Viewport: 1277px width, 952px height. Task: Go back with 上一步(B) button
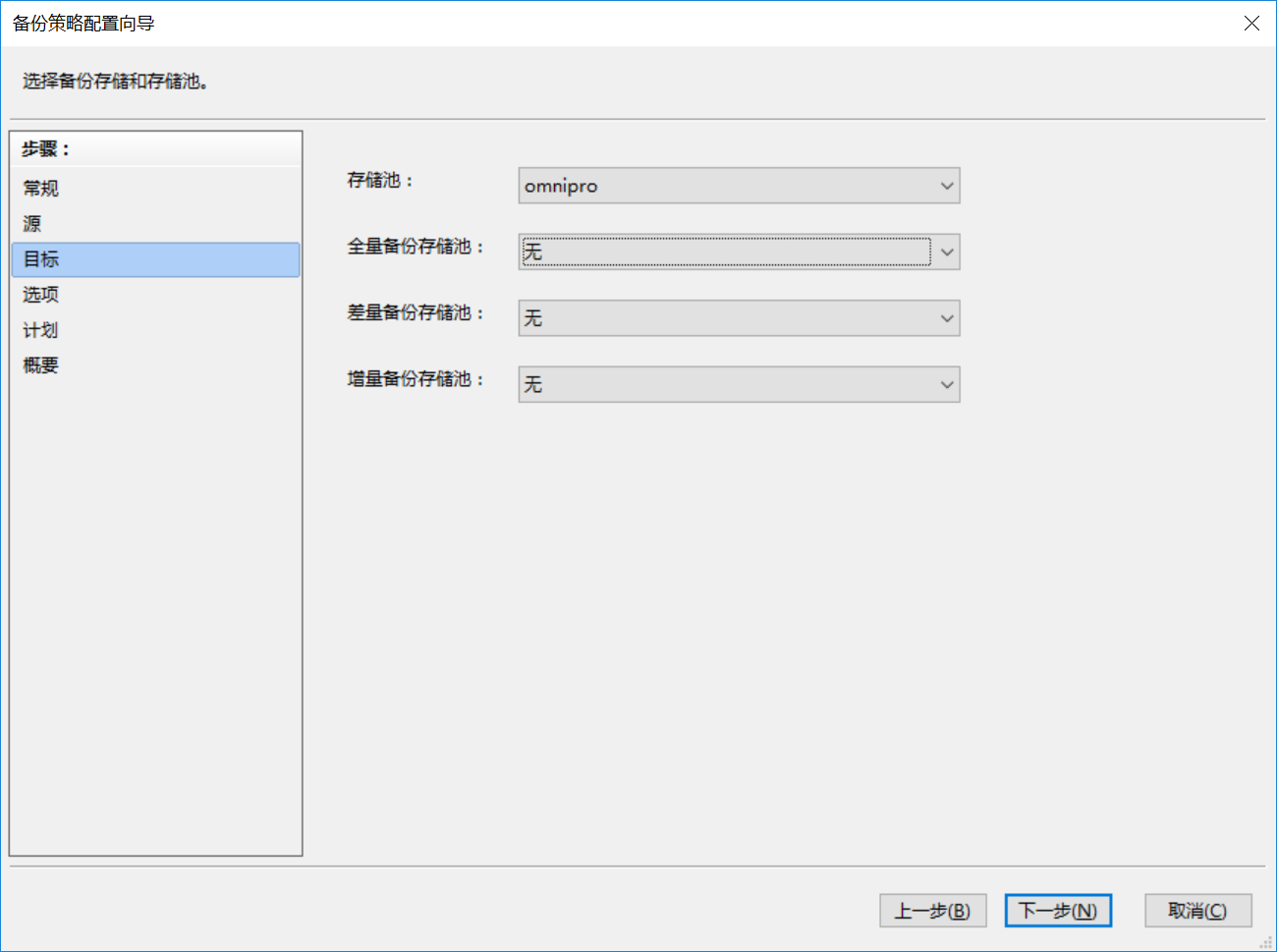pyautogui.click(x=931, y=911)
